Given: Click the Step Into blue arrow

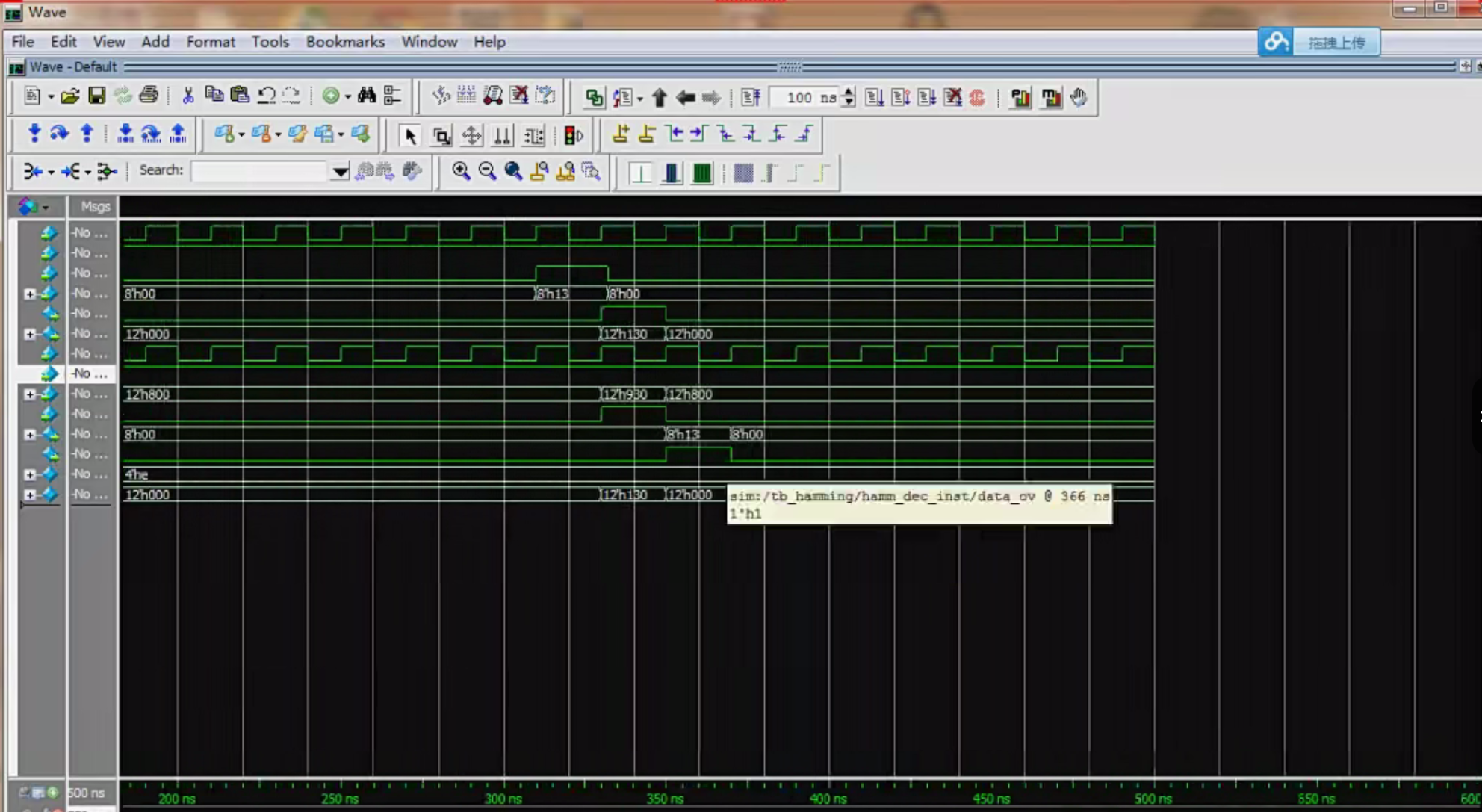Looking at the screenshot, I should coord(34,134).
